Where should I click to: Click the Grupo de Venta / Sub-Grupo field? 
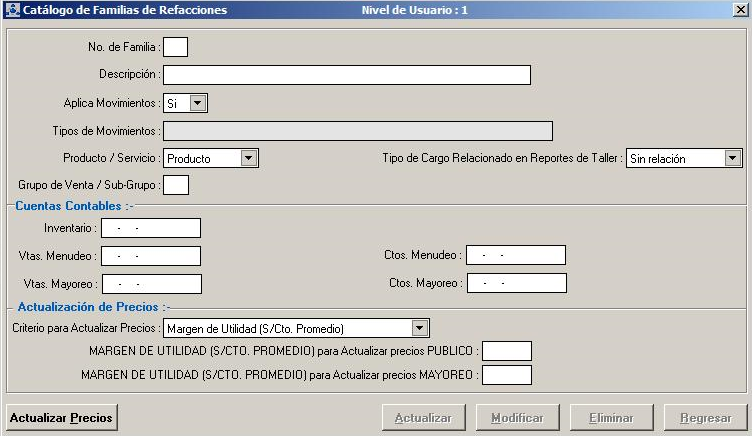tap(175, 185)
